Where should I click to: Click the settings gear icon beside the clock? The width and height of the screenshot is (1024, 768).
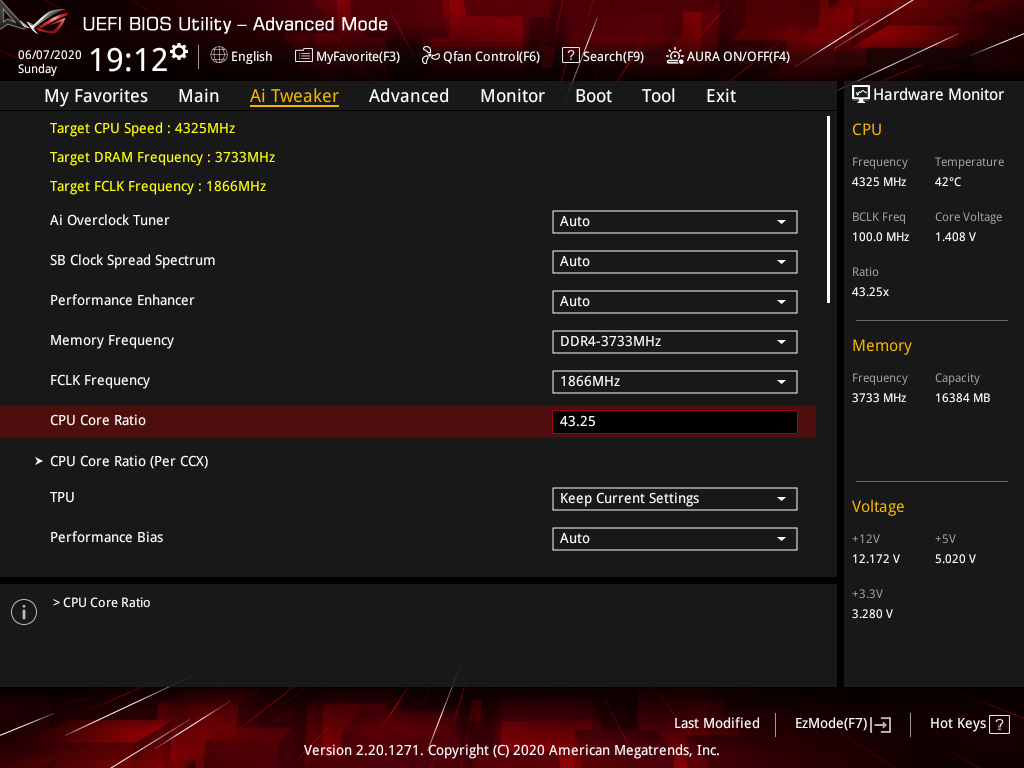(179, 51)
